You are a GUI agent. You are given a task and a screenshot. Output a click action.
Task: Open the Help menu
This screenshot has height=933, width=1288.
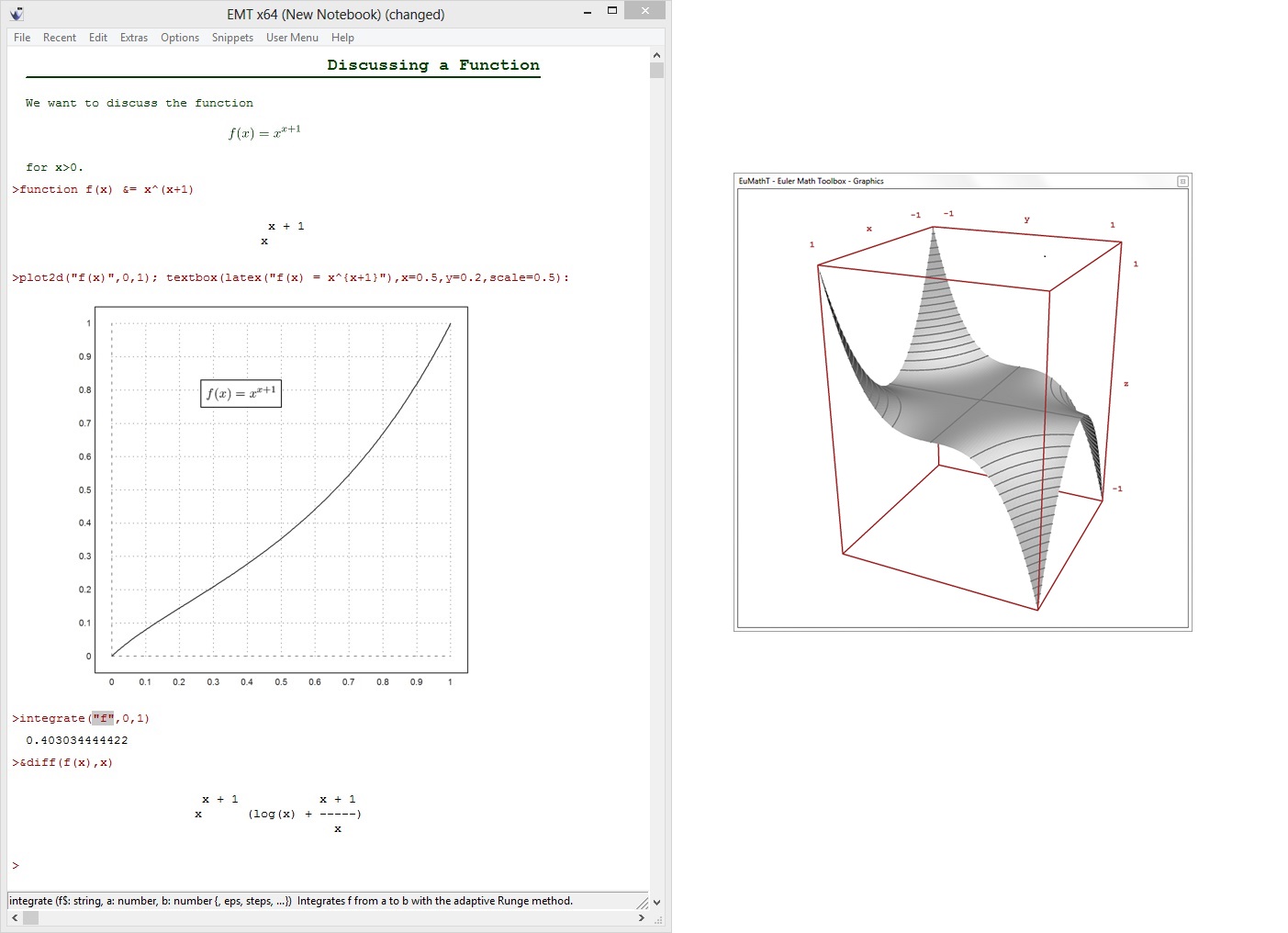pos(342,38)
